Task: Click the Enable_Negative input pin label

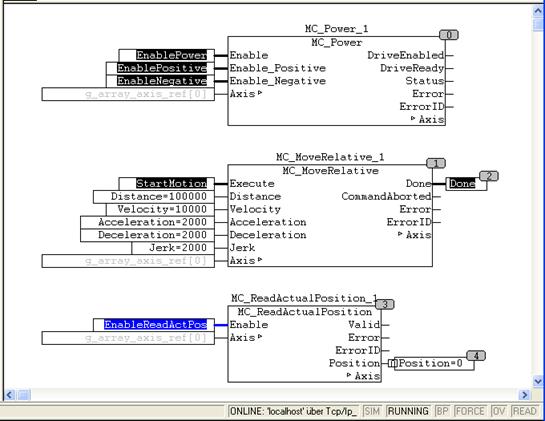Action: tap(277, 81)
